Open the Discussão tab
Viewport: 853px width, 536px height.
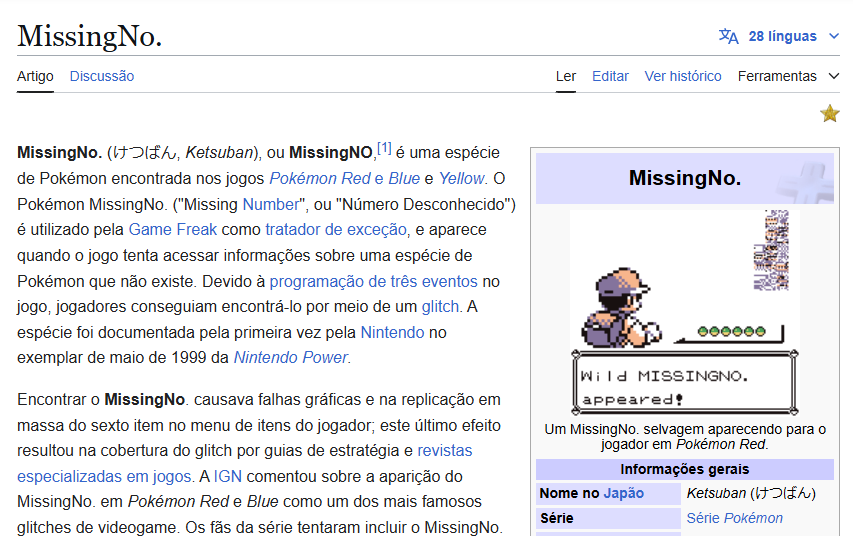coord(102,76)
